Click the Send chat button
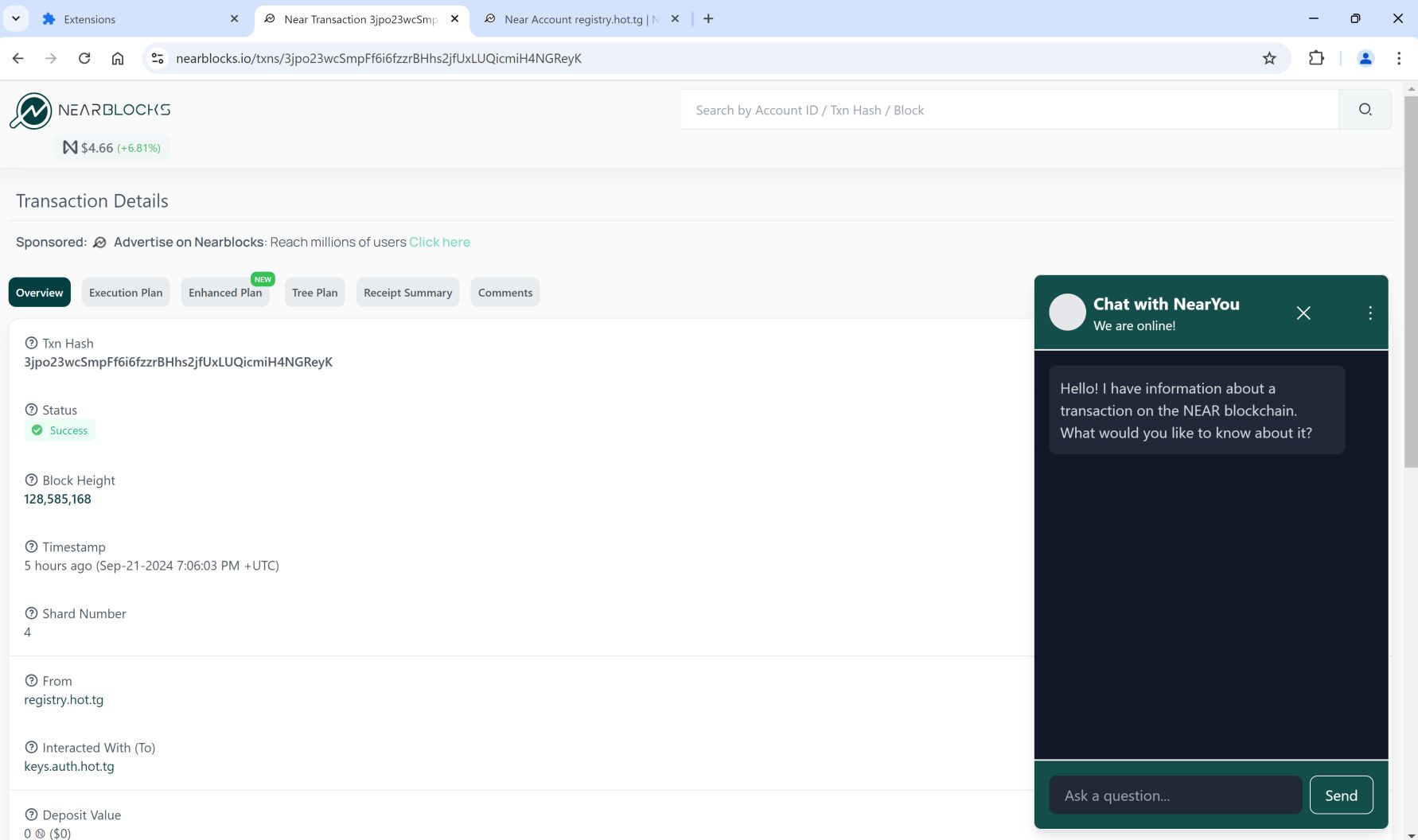Viewport: 1418px width, 840px height. (x=1341, y=795)
